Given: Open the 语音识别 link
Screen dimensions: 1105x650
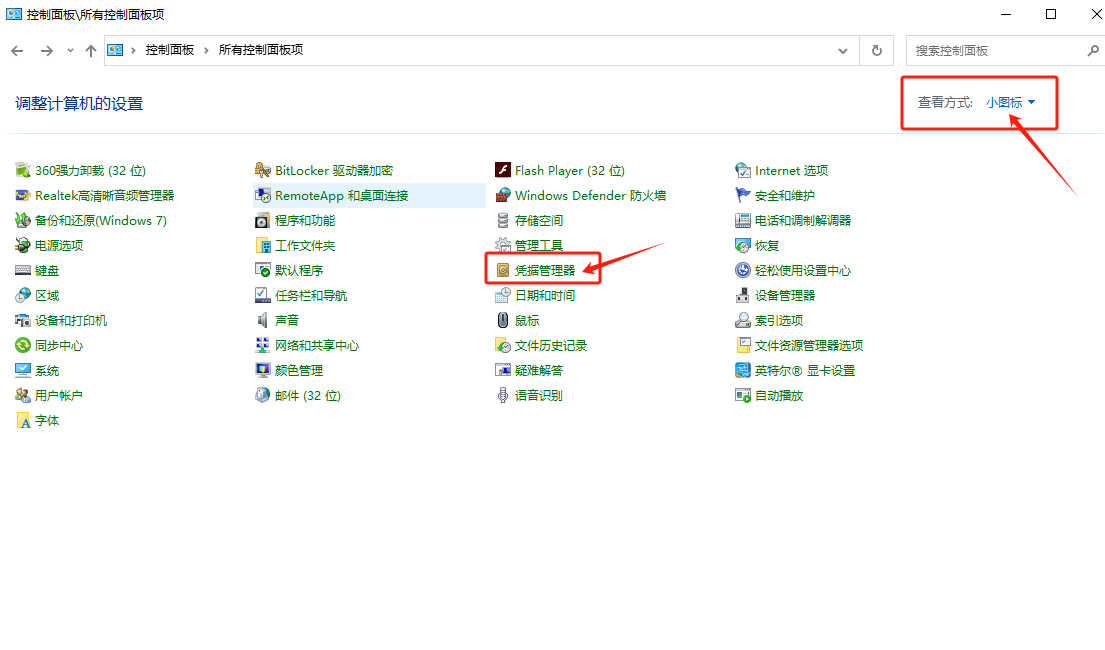Looking at the screenshot, I should 538,395.
